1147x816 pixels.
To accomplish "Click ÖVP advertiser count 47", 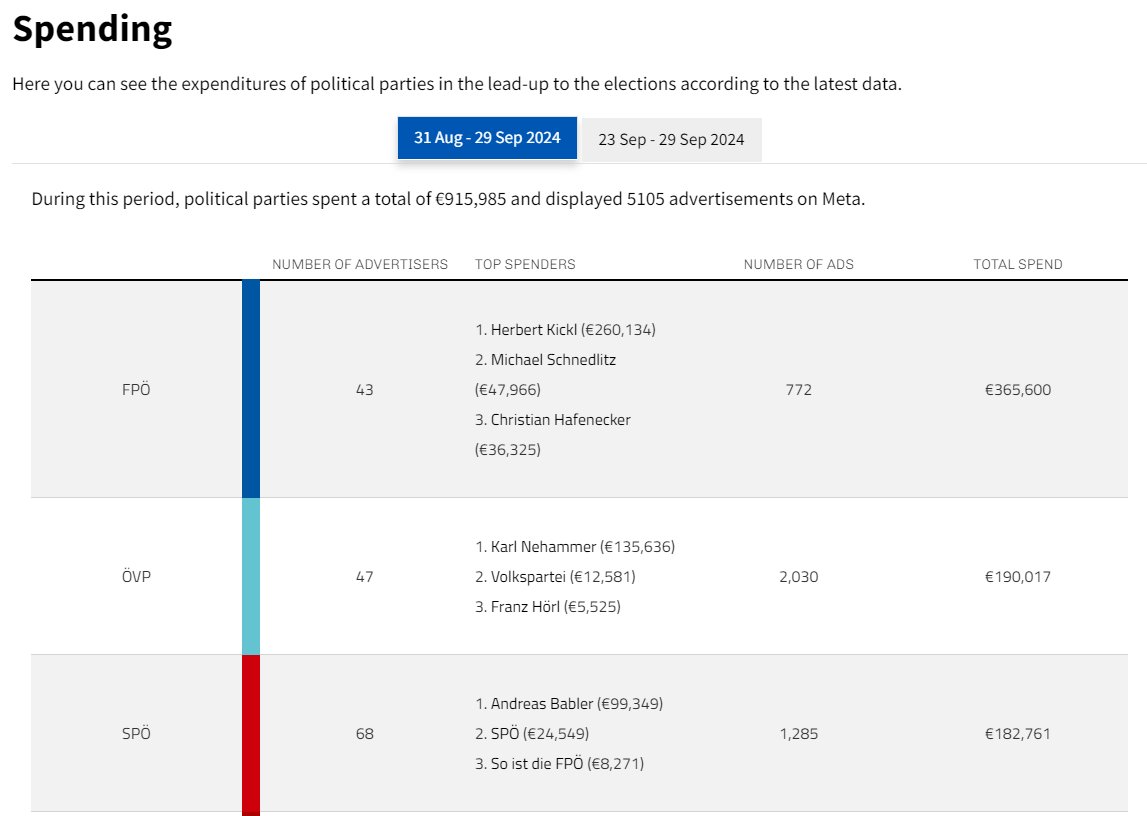I will pos(364,577).
